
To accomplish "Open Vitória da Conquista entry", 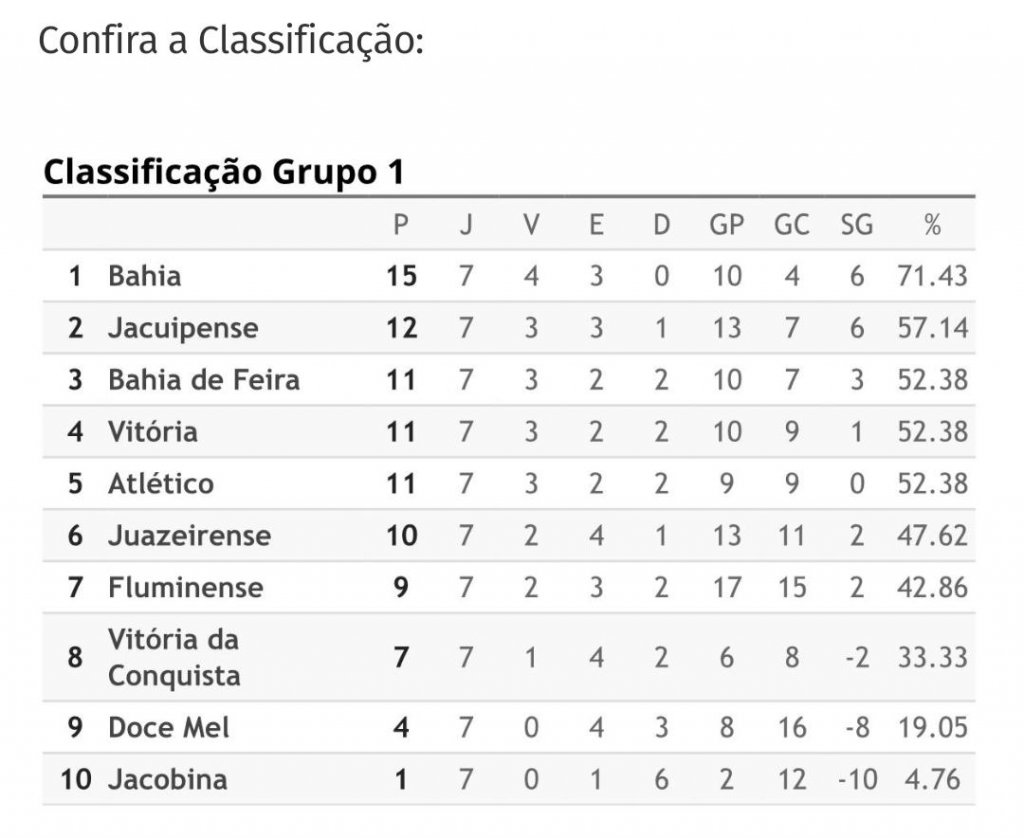I will [x=174, y=657].
